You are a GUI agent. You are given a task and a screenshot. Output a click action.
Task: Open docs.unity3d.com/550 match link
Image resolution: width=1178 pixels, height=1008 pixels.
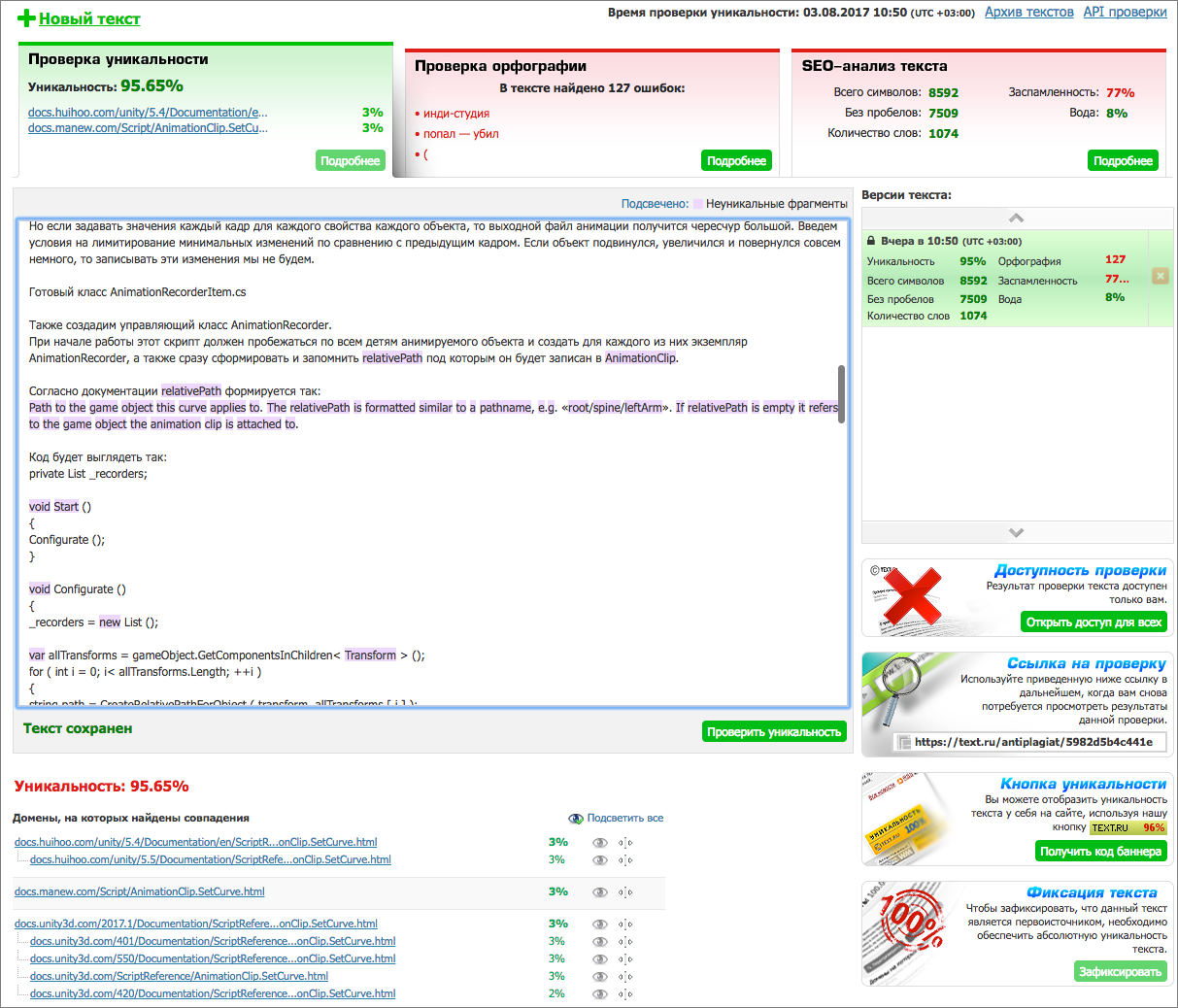[213, 958]
